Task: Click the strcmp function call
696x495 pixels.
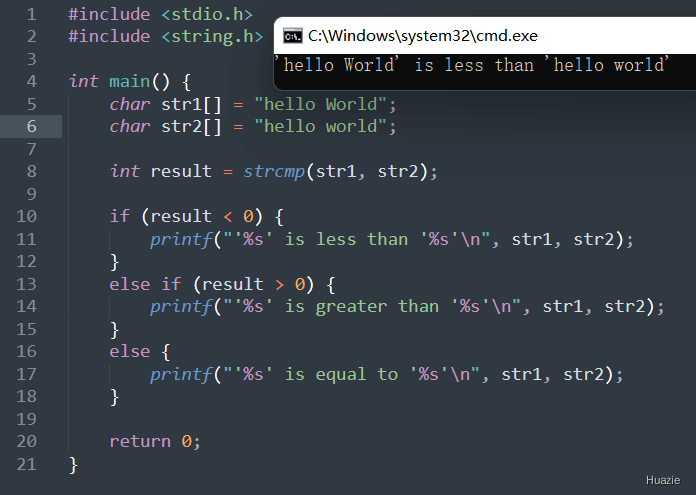Action: click(274, 172)
